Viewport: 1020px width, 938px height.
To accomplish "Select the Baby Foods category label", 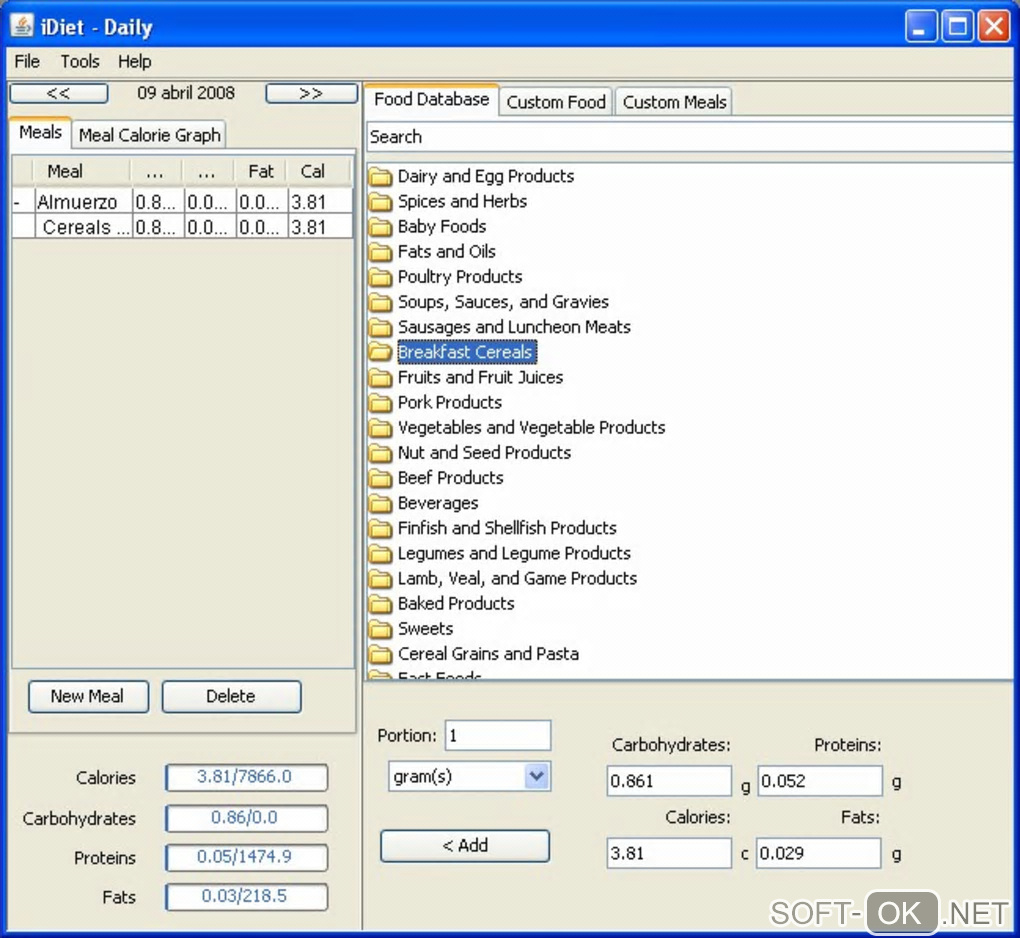I will tap(442, 227).
